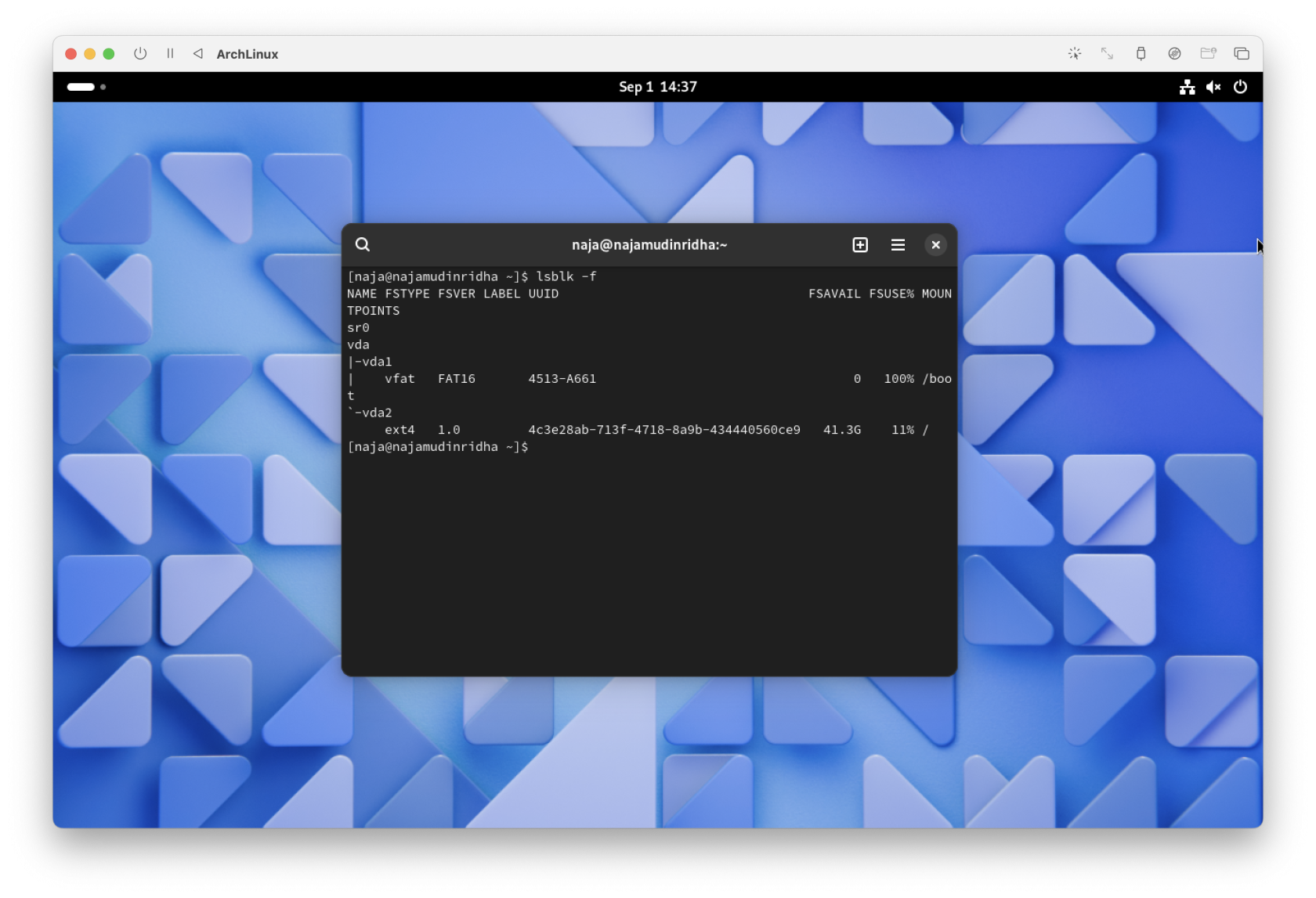Click the vfat filesystem type
The width and height of the screenshot is (1316, 898).
click(399, 378)
